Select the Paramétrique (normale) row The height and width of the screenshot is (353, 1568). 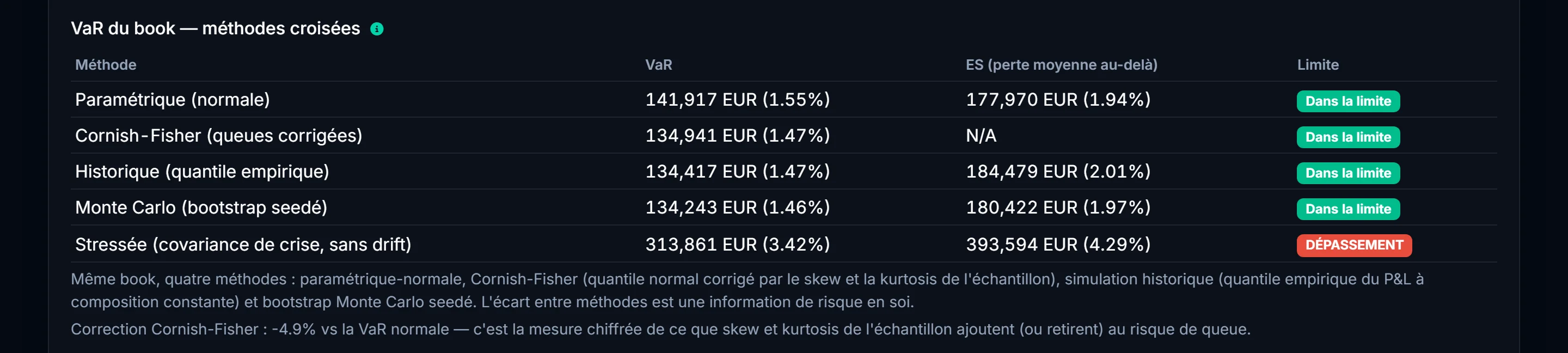[x=783, y=100]
